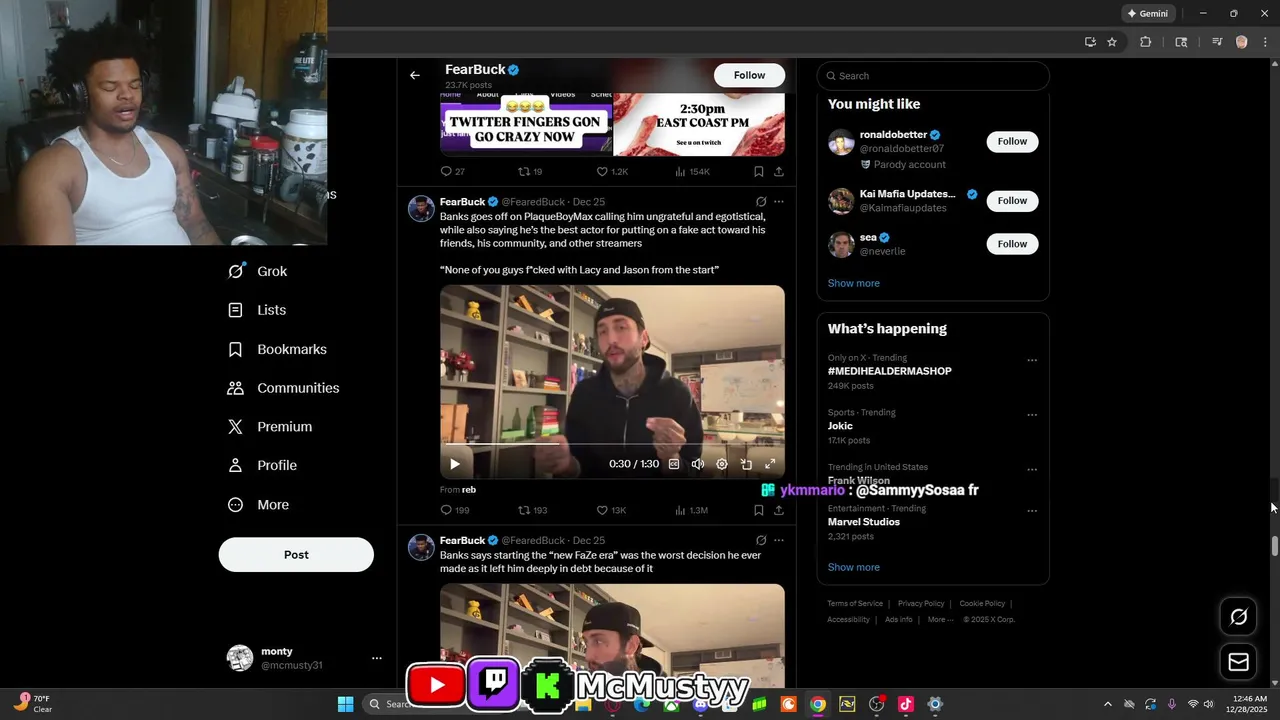This screenshot has height=720, width=1280.
Task: Follow ronaldobetter
Action: [1012, 141]
